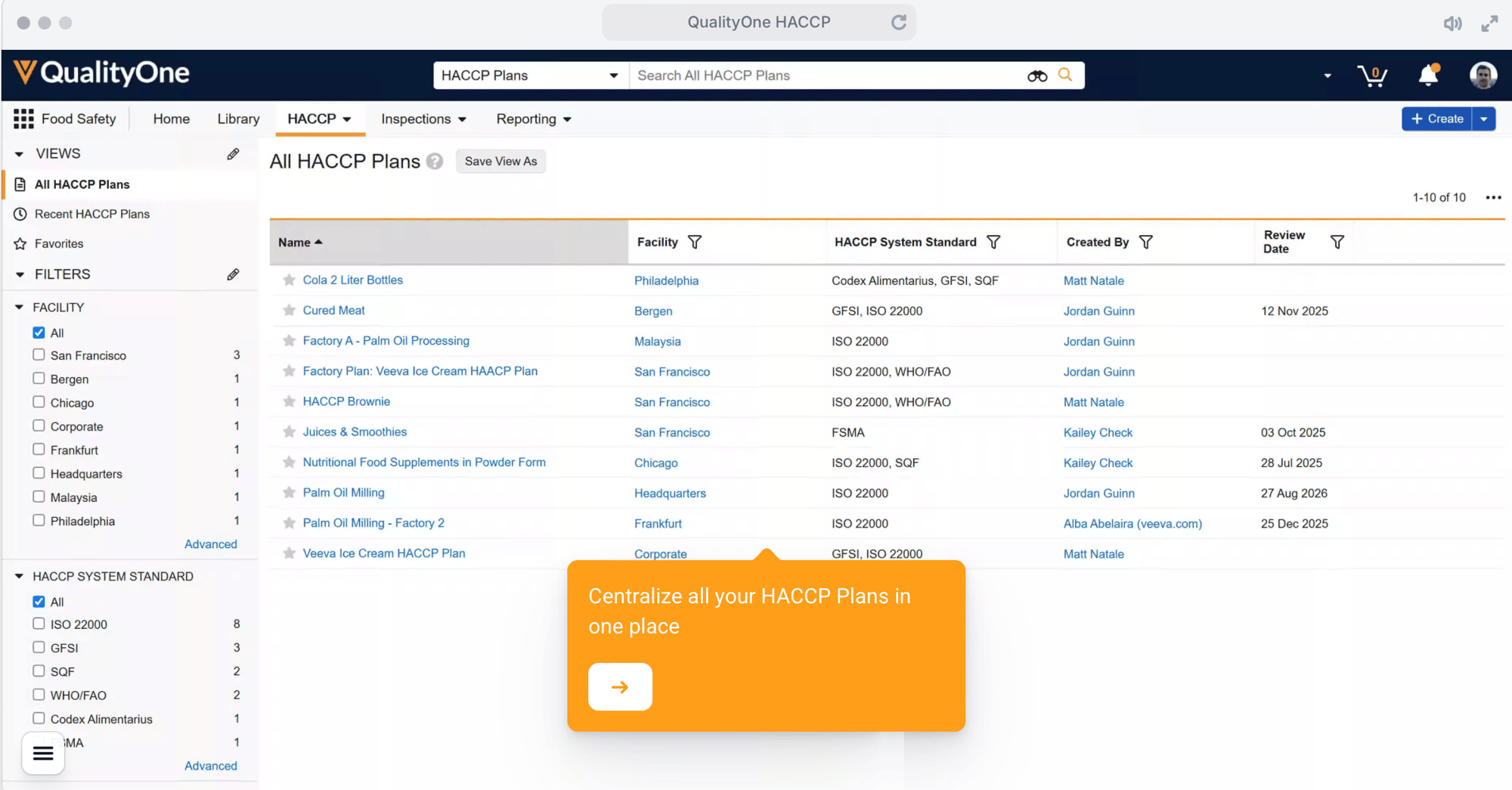Star the HACCP Brownie plan
The height and width of the screenshot is (790, 1512).
click(x=289, y=401)
